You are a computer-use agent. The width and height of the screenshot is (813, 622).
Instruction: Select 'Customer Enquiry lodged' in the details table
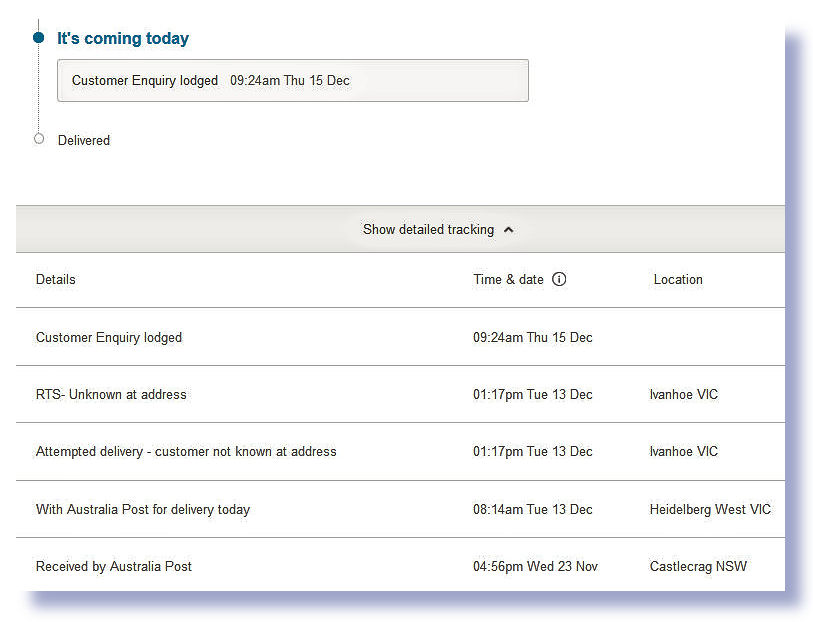click(109, 338)
